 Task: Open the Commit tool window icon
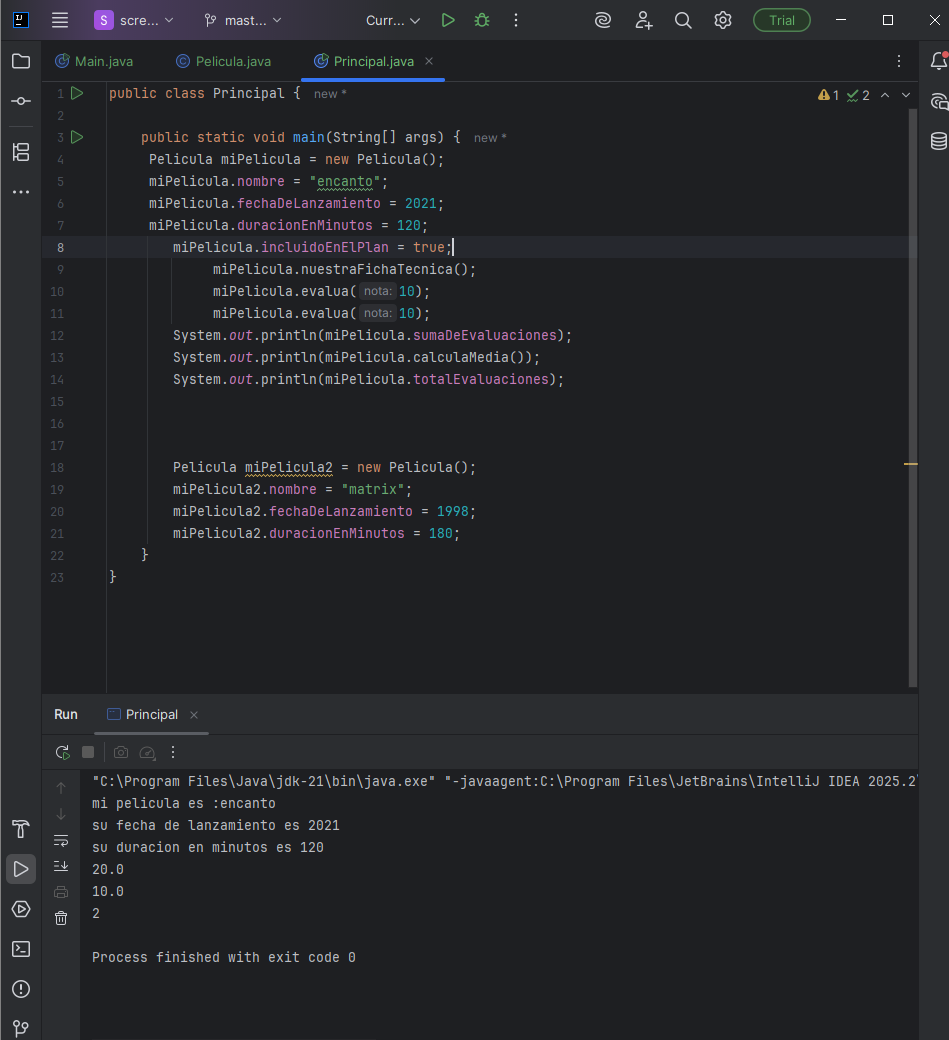pyautogui.click(x=21, y=101)
